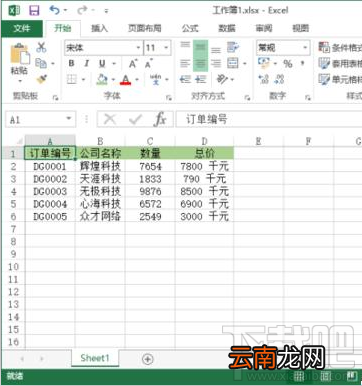Image resolution: width=362 pixels, height=386 pixels.
Task: Click accounting number format icon
Action: click(x=264, y=63)
